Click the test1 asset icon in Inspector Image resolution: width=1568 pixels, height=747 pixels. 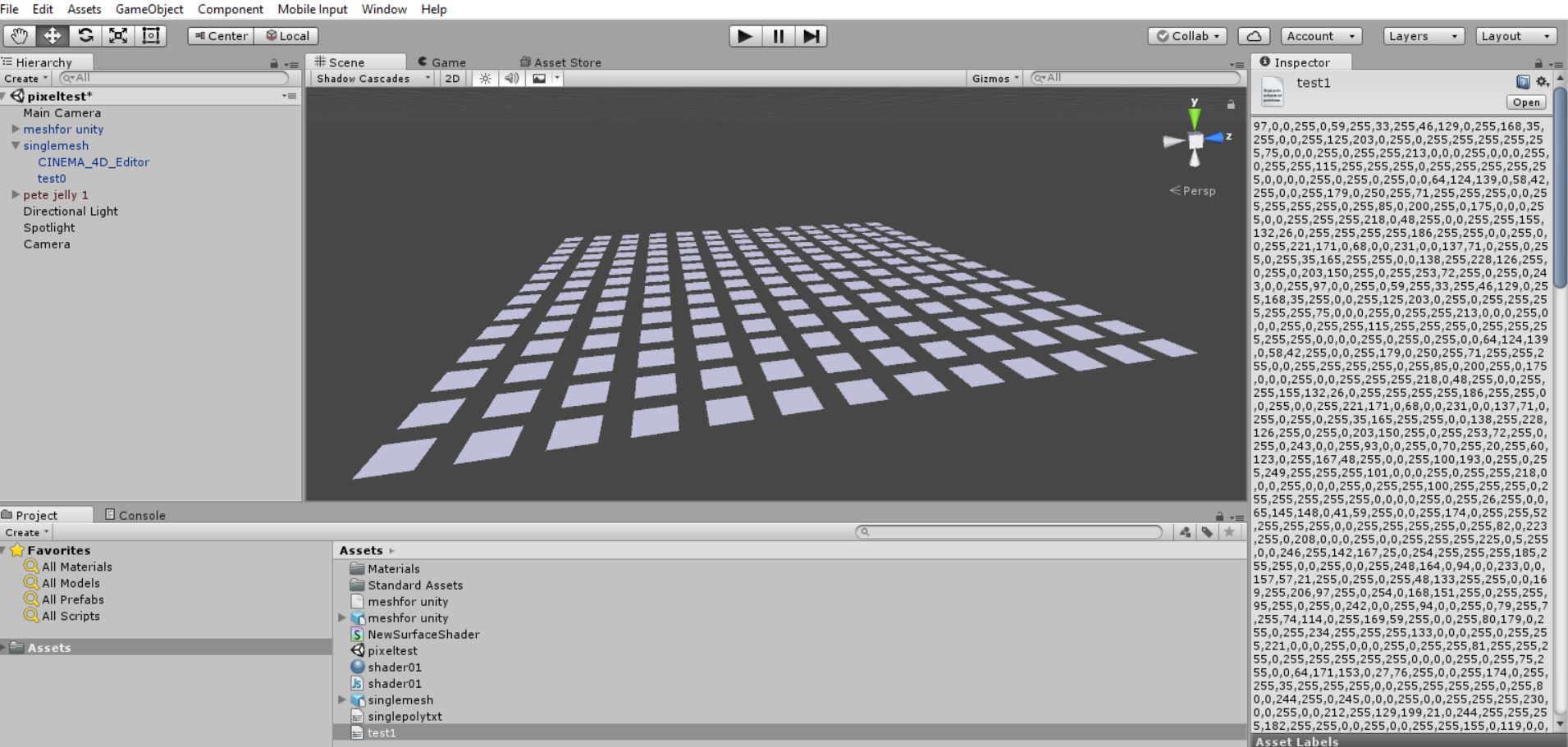pos(1273,92)
